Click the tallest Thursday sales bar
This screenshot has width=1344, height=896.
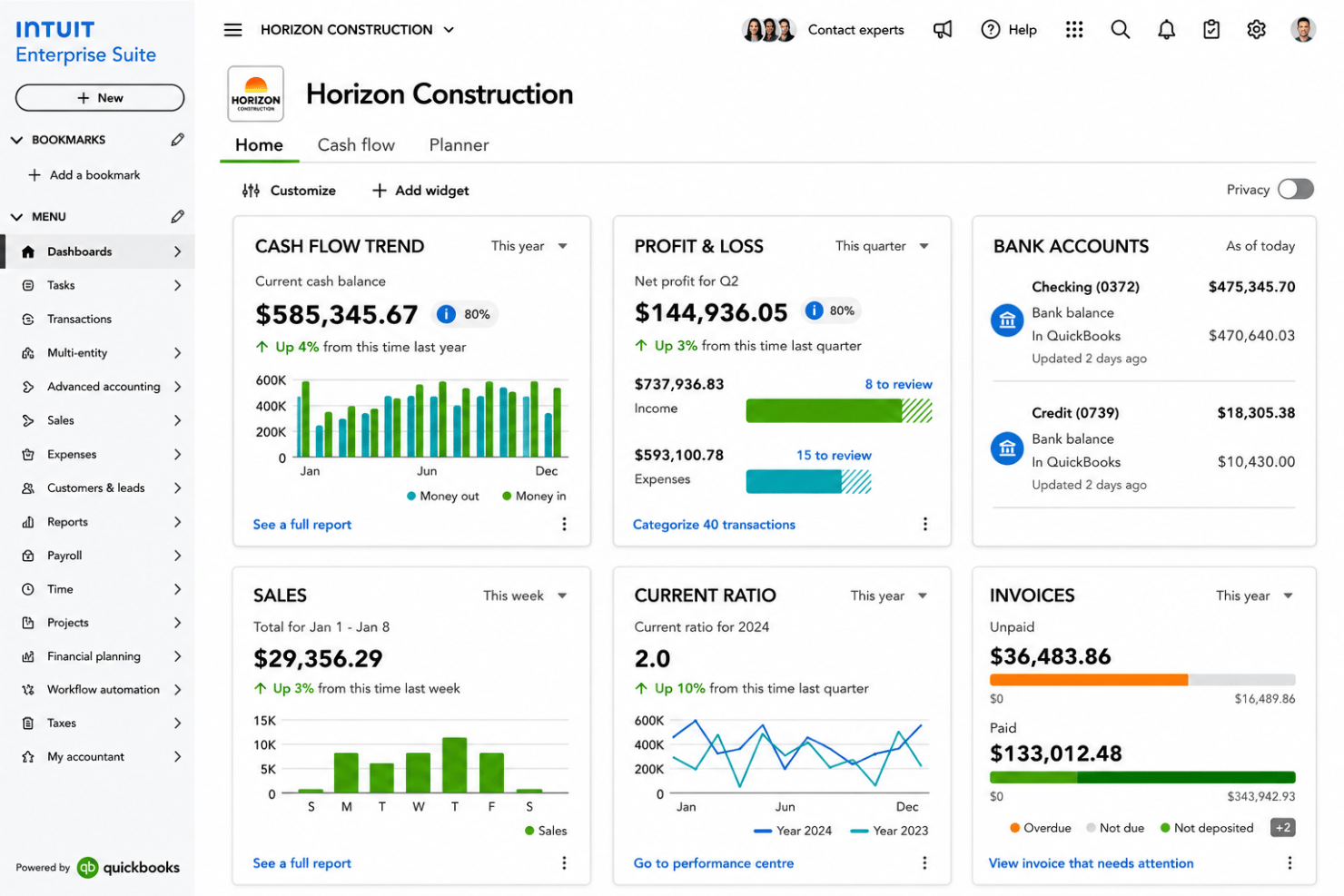[x=454, y=764]
